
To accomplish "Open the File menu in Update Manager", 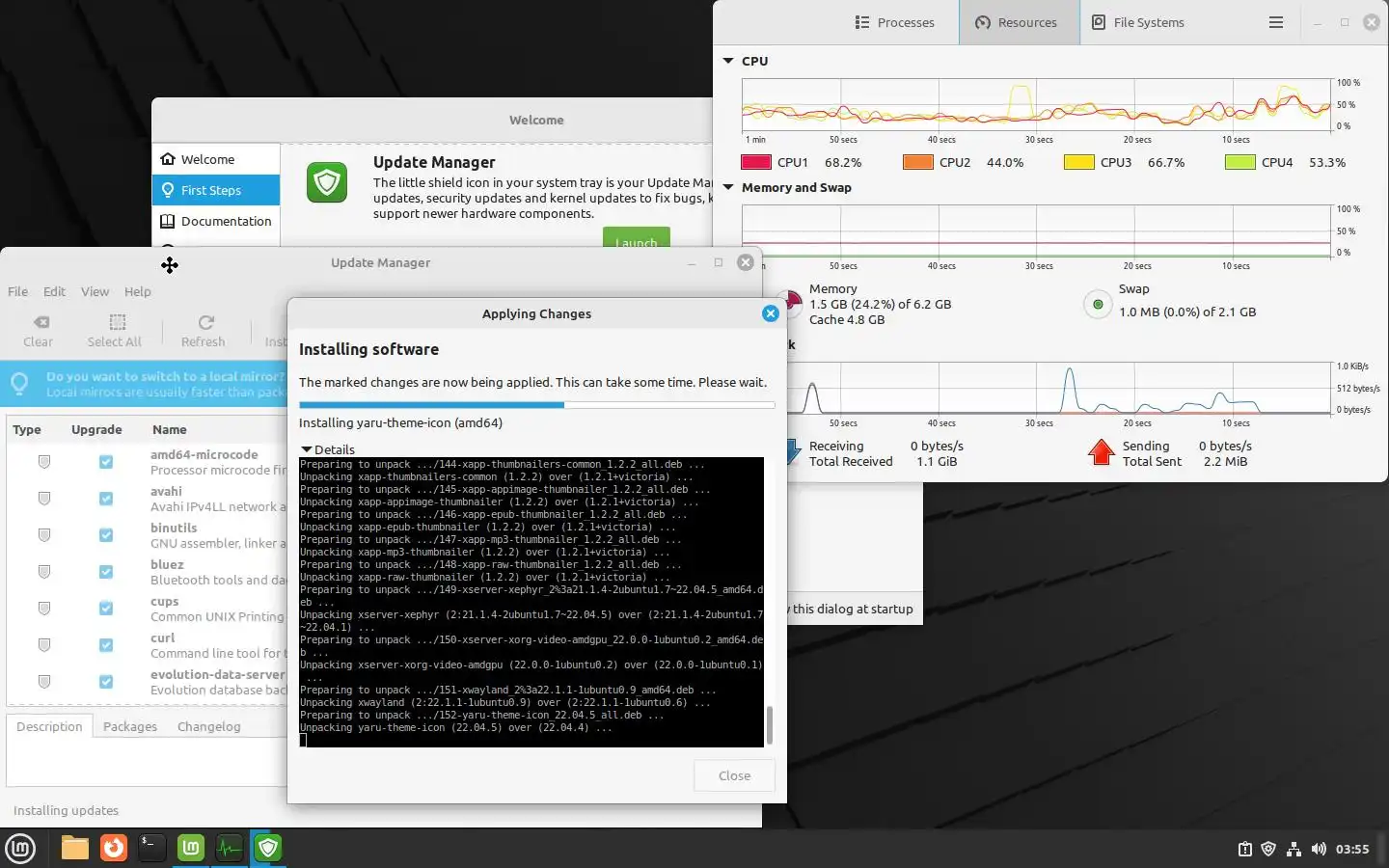I will tap(17, 291).
